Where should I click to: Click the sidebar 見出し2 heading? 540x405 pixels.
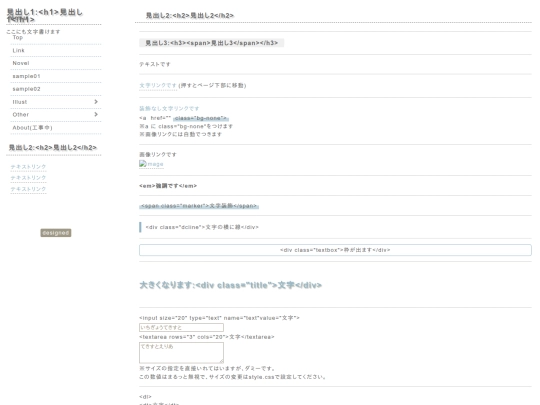tap(53, 148)
